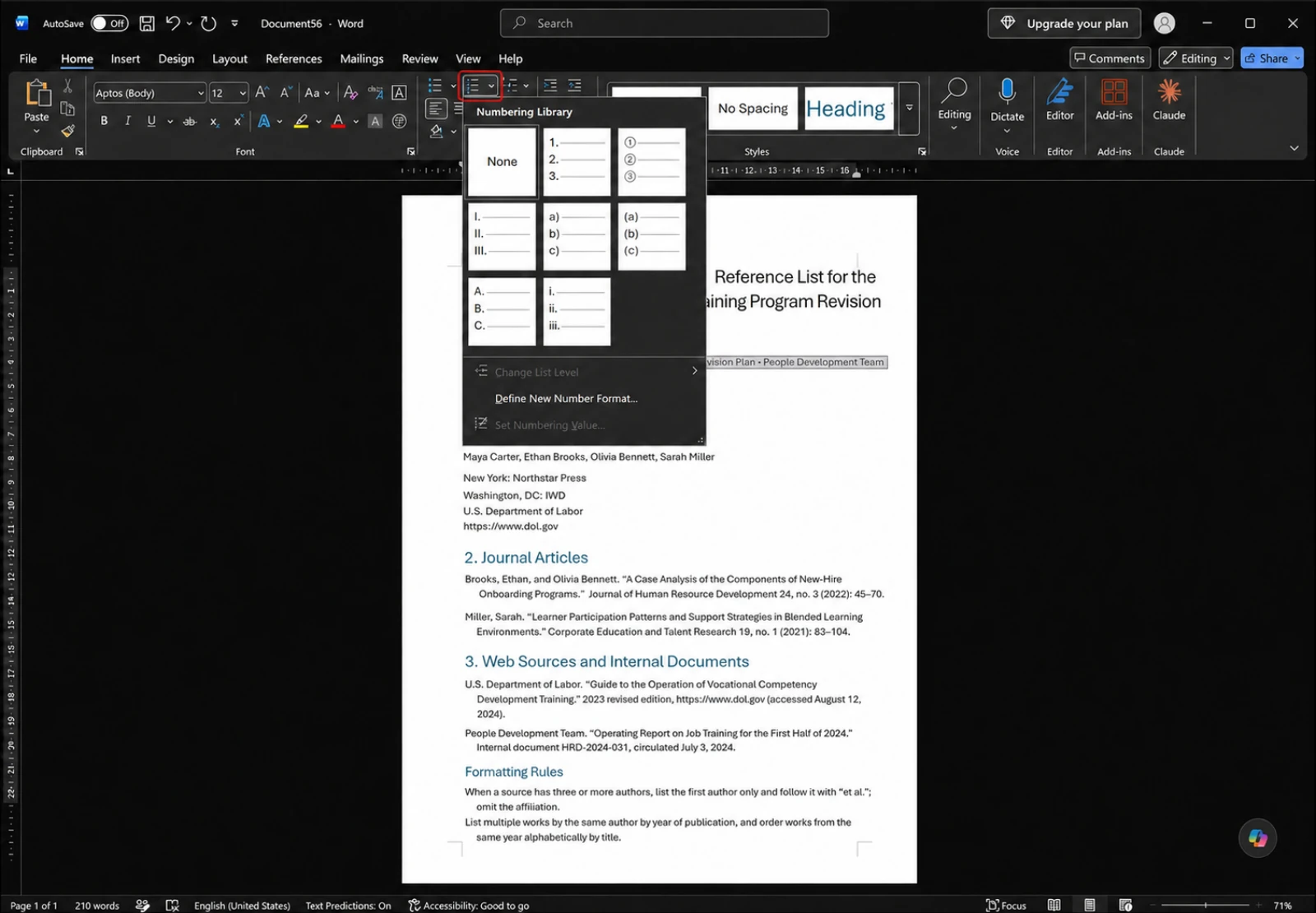Switch to the Insert tab

[125, 58]
